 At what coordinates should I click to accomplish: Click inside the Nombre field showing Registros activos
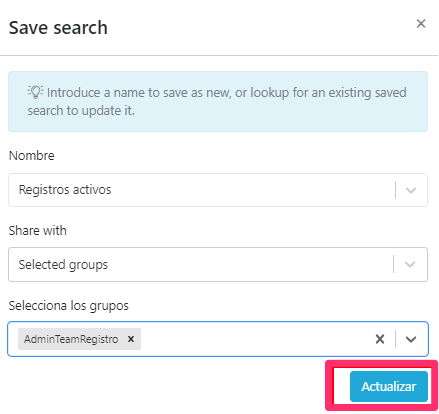[218, 190]
